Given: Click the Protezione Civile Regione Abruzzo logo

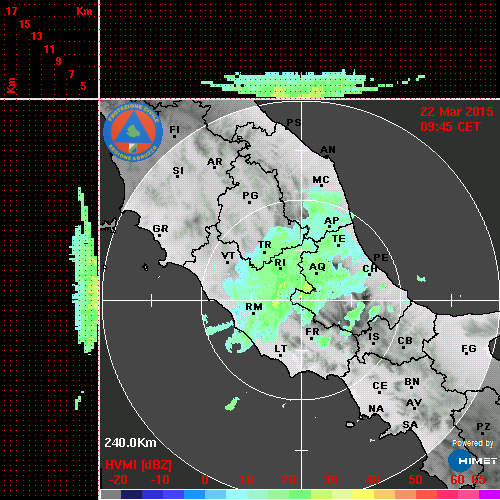Looking at the screenshot, I should (x=133, y=132).
